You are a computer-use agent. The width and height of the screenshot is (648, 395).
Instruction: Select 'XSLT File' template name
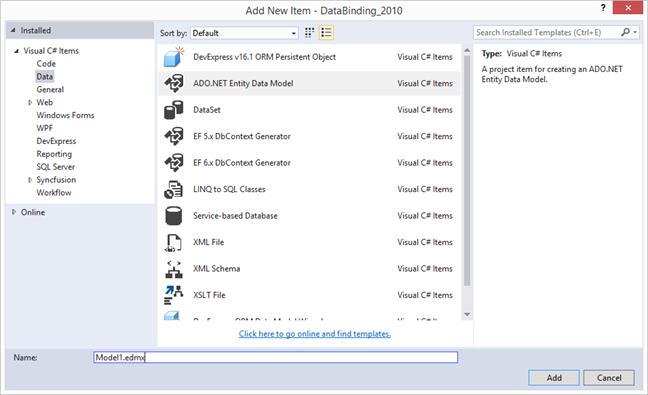[x=209, y=295]
